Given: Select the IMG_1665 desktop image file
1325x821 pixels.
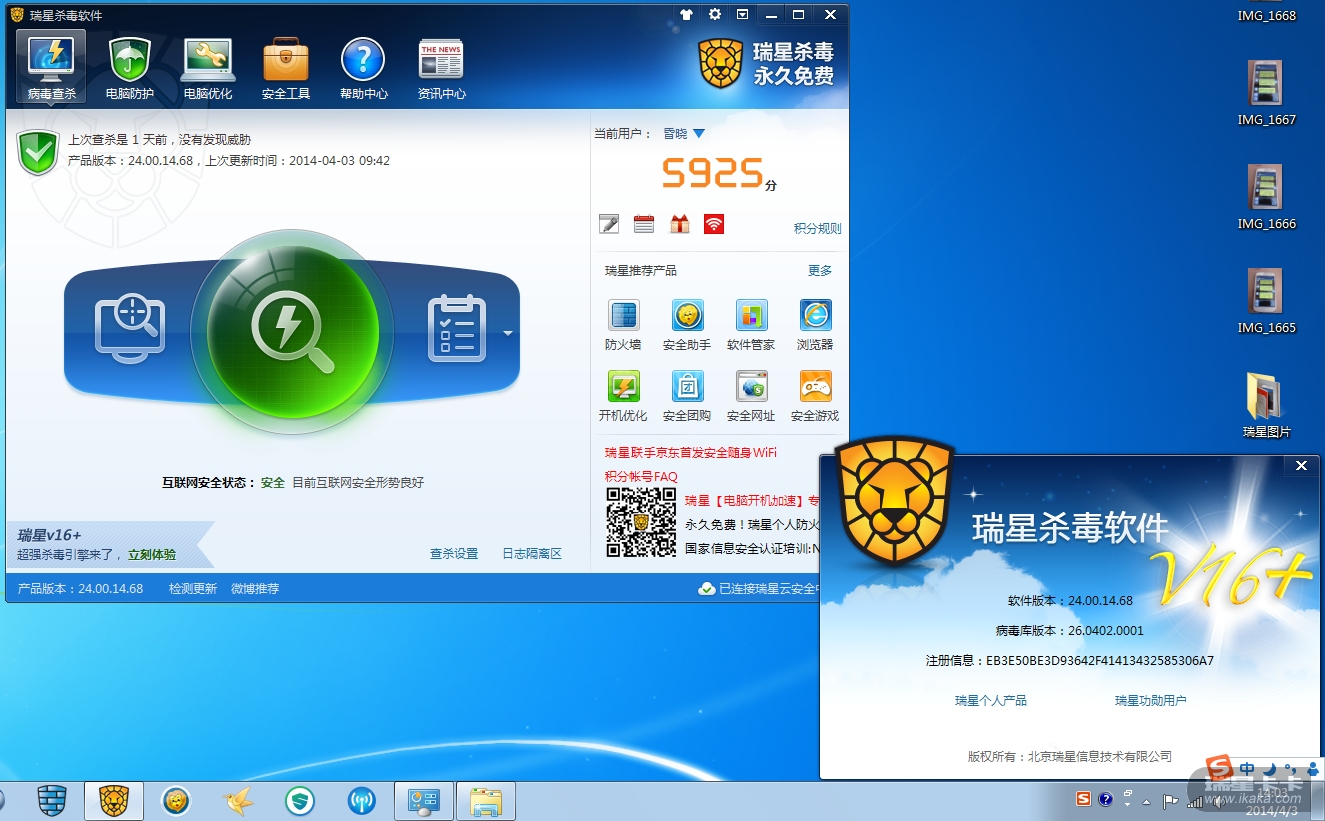Looking at the screenshot, I should [1266, 301].
